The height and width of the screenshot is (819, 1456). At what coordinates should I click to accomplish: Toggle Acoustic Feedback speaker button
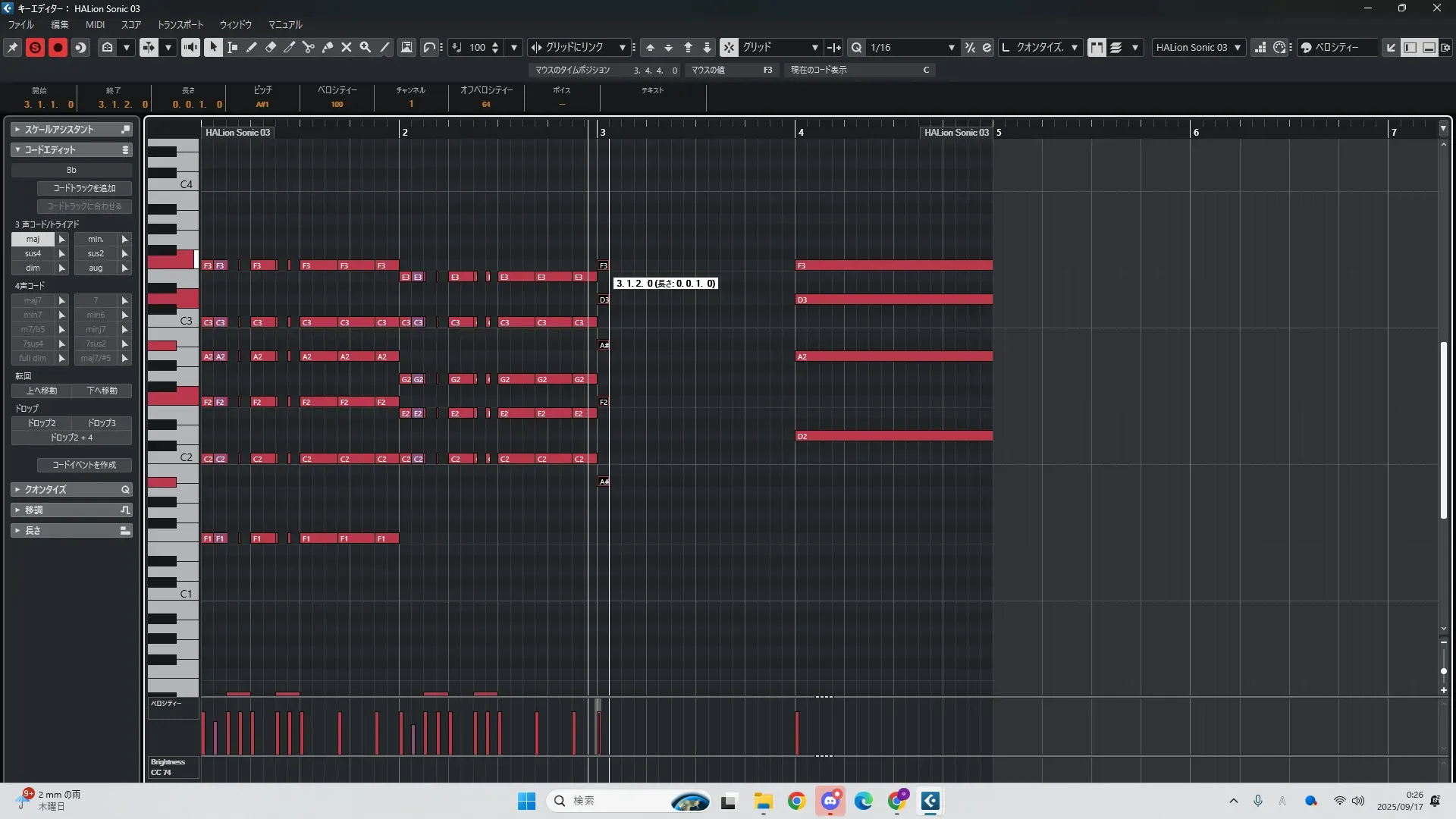(190, 47)
